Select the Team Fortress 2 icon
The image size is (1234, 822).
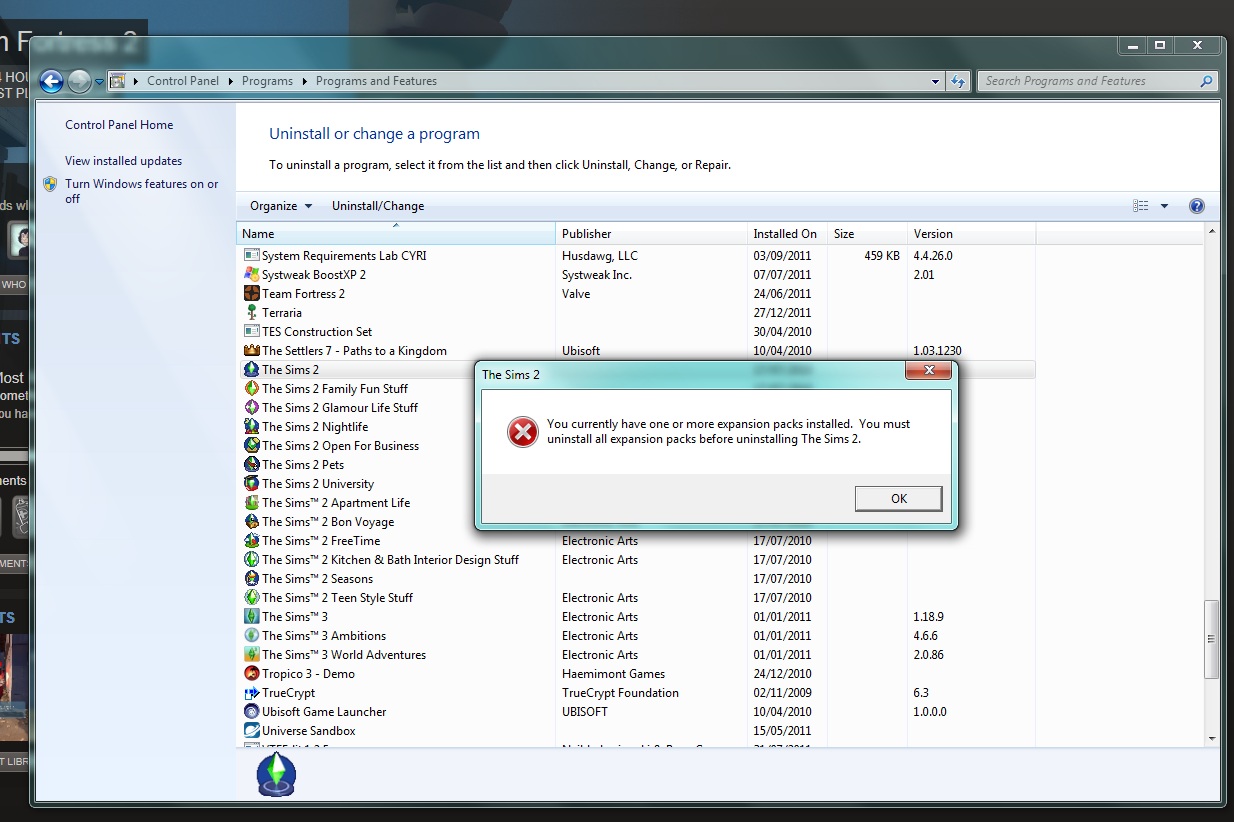click(x=252, y=294)
